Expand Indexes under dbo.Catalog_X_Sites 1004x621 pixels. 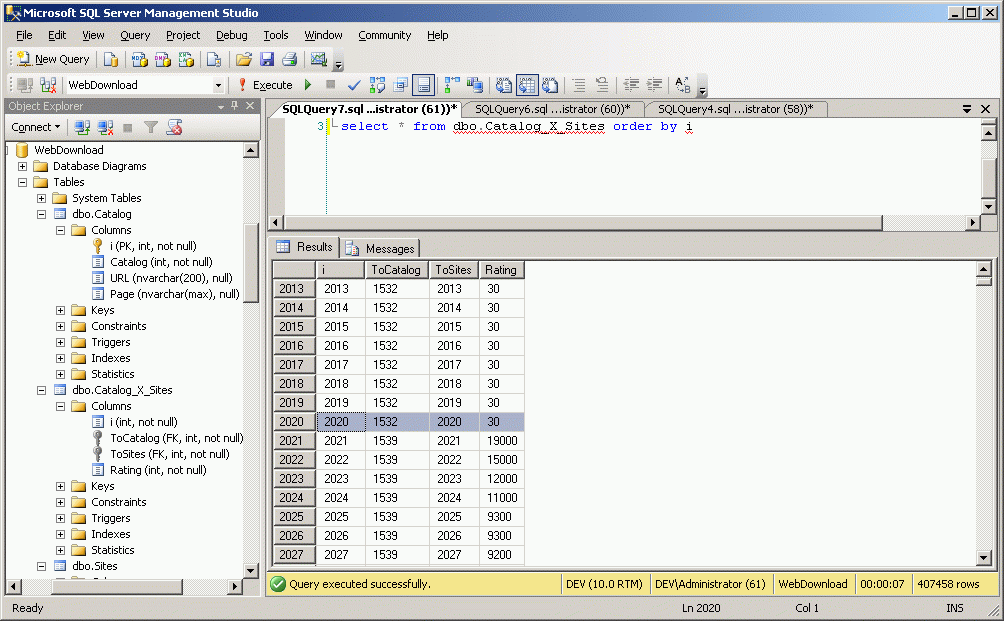point(60,535)
